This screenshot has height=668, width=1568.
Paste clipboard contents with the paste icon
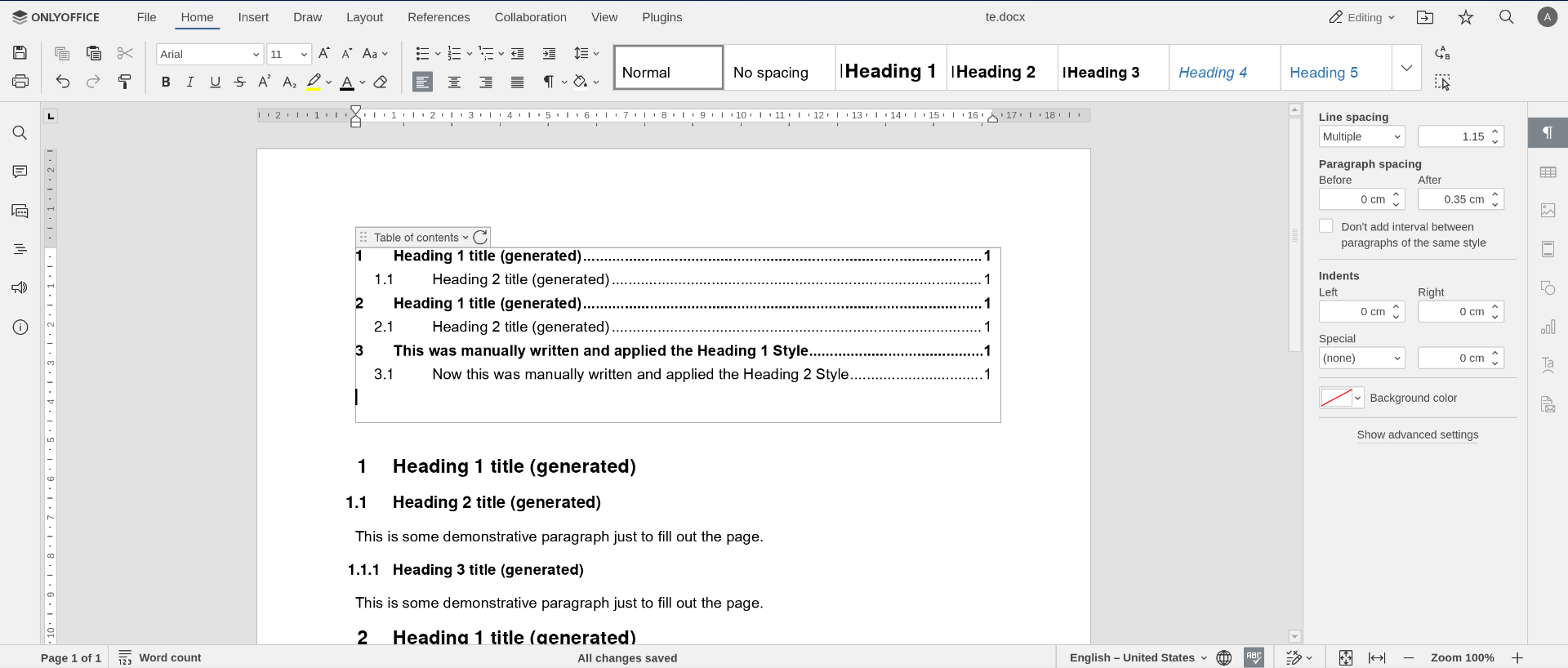(94, 53)
